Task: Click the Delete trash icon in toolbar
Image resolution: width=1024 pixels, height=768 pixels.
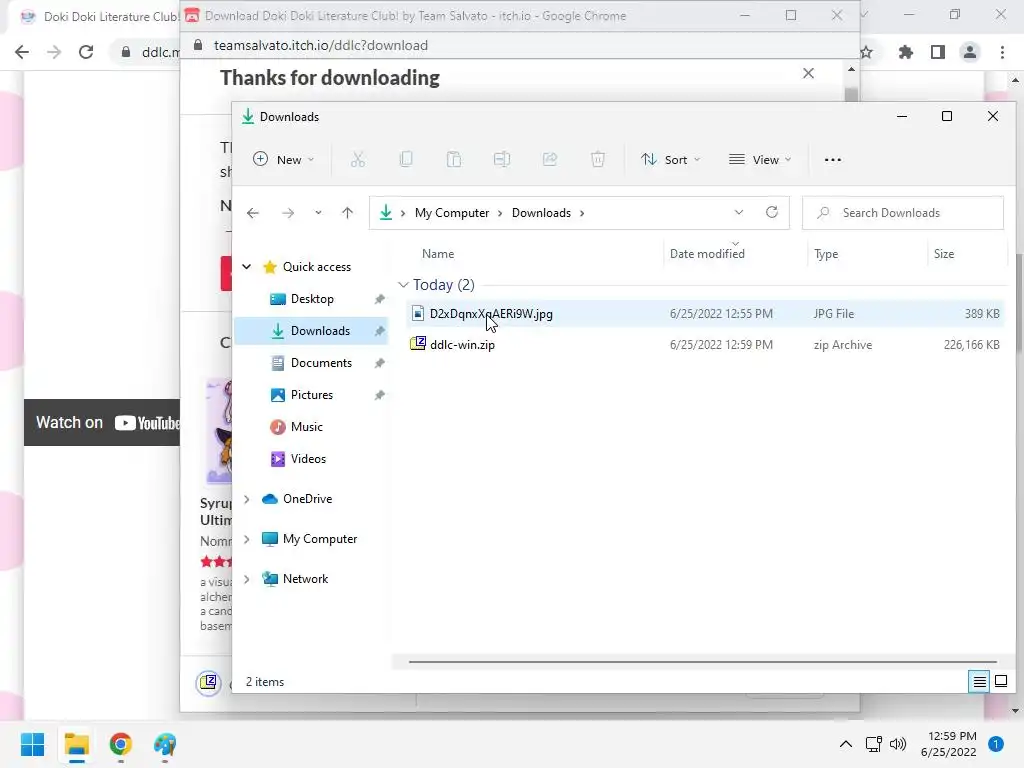Action: click(x=598, y=159)
